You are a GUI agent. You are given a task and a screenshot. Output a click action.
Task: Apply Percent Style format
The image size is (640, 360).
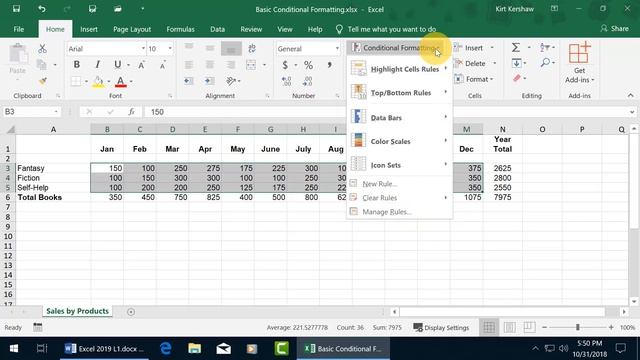tap(308, 65)
